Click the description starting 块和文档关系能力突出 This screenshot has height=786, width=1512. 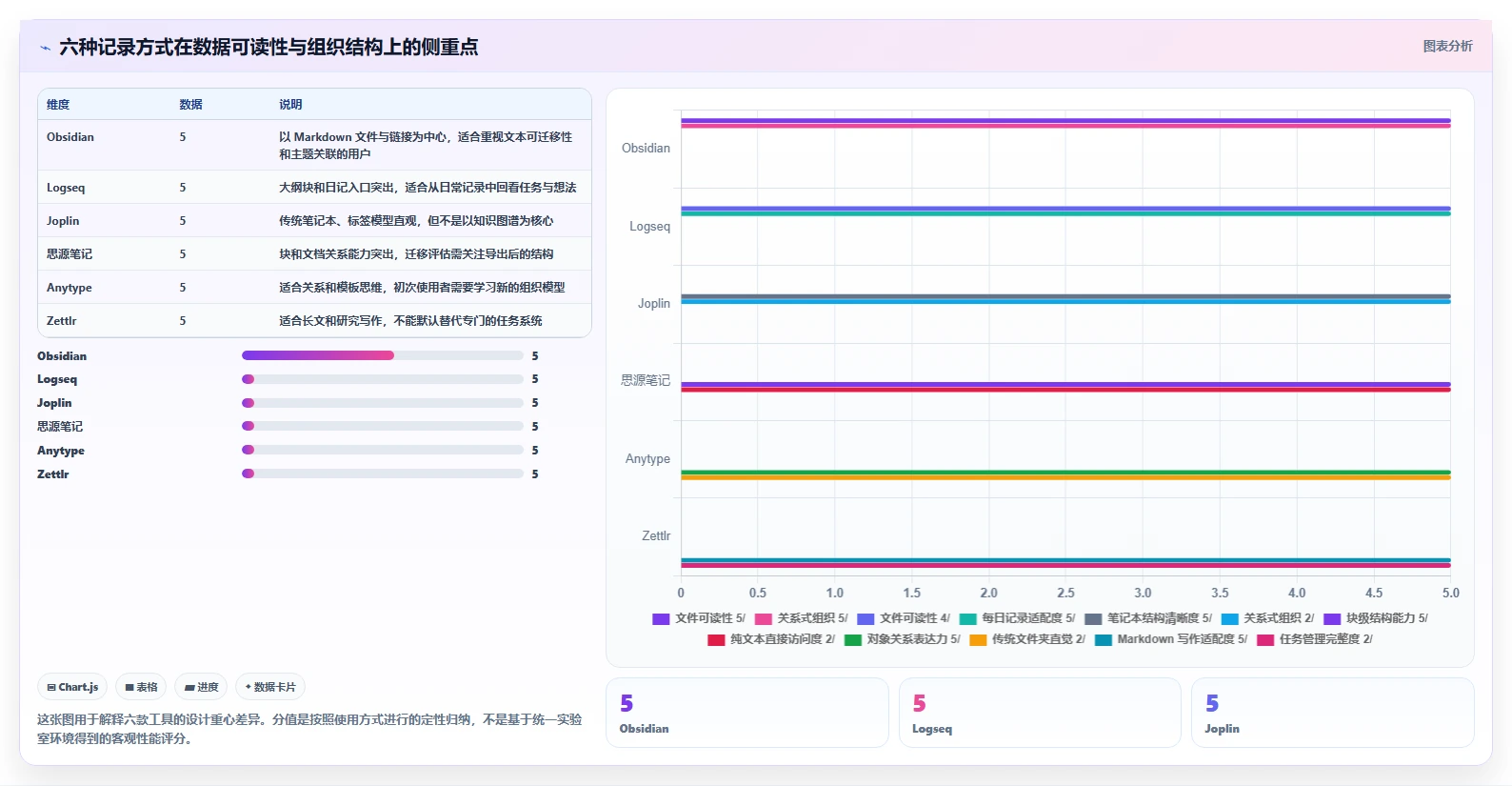(416, 254)
